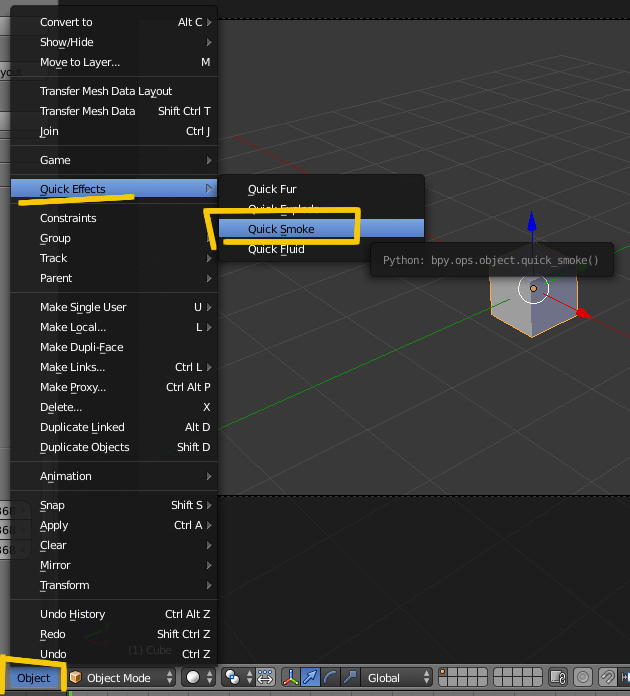The height and width of the screenshot is (696, 630).
Task: Toggle the 3D manipulator axes icon
Action: [x=291, y=677]
